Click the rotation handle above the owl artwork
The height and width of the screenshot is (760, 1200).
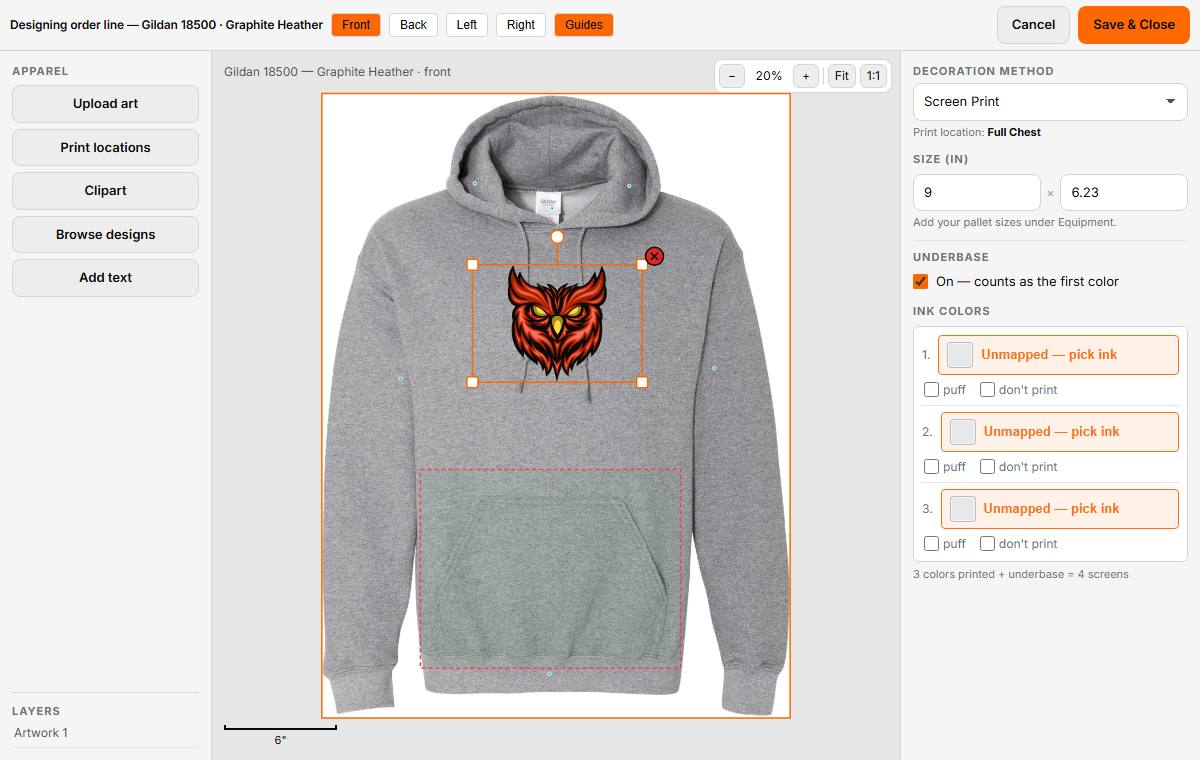pyautogui.click(x=557, y=237)
